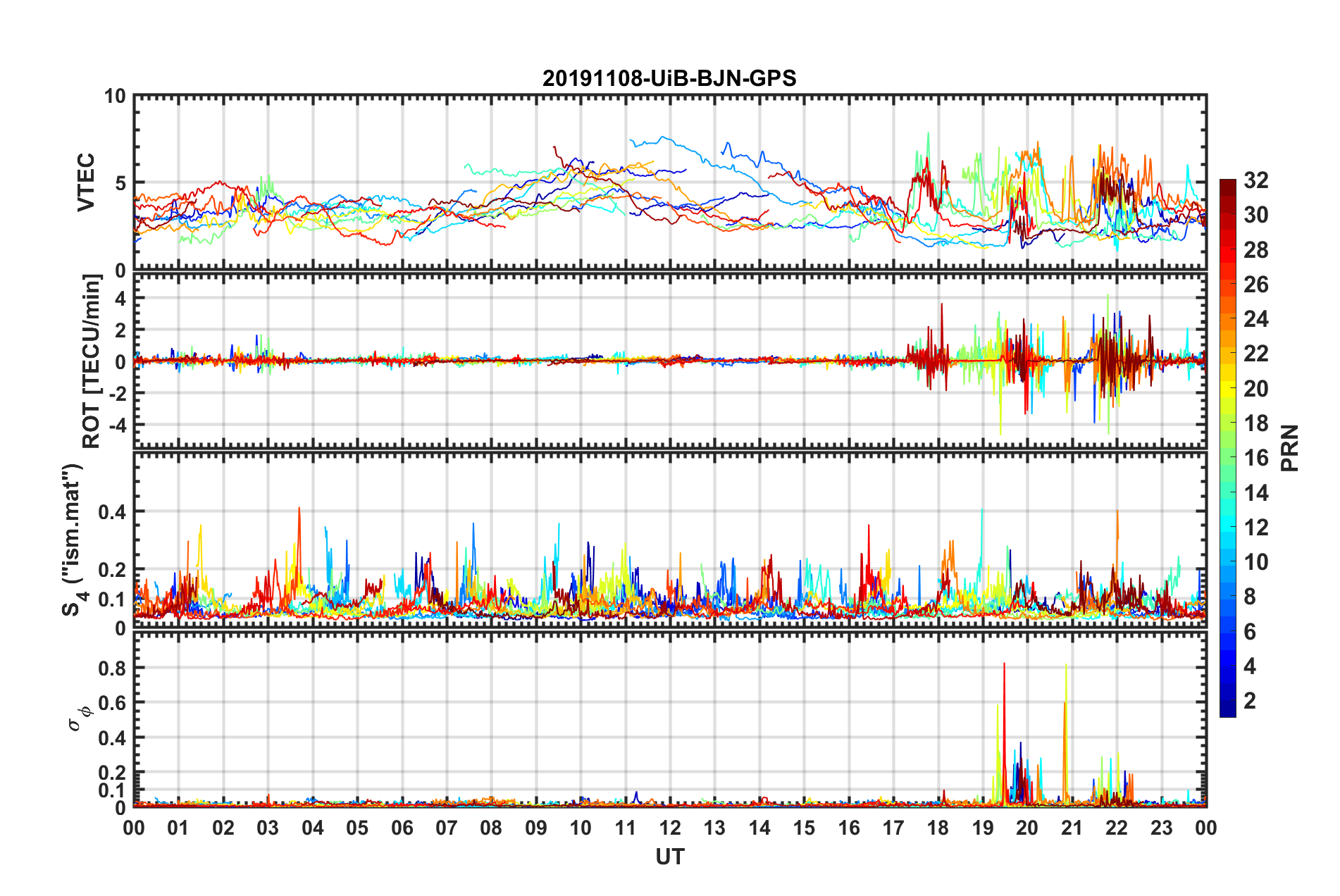The height and width of the screenshot is (896, 1340).
Task: Click the plot title 20191108-UiB-BJN-GPS
Action: tap(669, 78)
